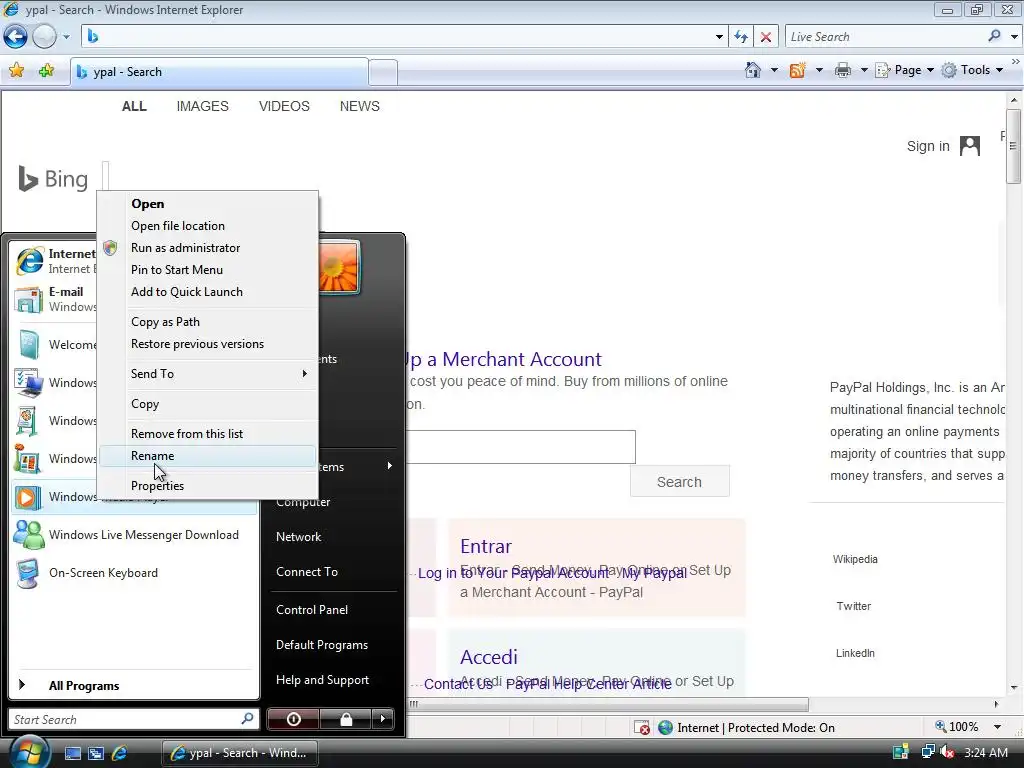Click the page Search button

[679, 482]
